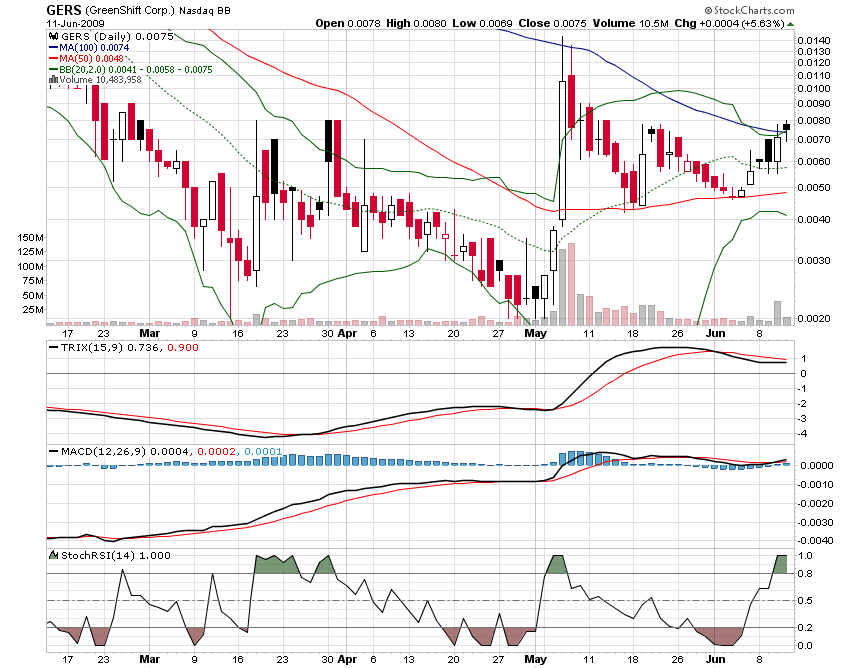Click the -0.0010 MACD axis label

point(815,485)
